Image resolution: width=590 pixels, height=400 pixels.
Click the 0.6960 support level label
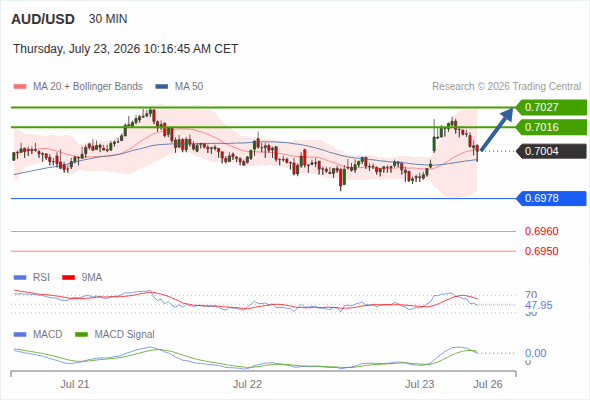point(541,231)
